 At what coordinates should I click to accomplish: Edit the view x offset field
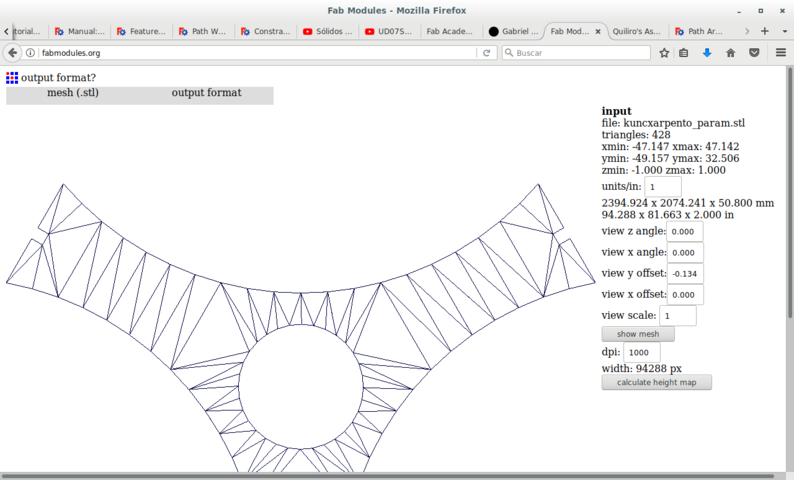(x=685, y=295)
